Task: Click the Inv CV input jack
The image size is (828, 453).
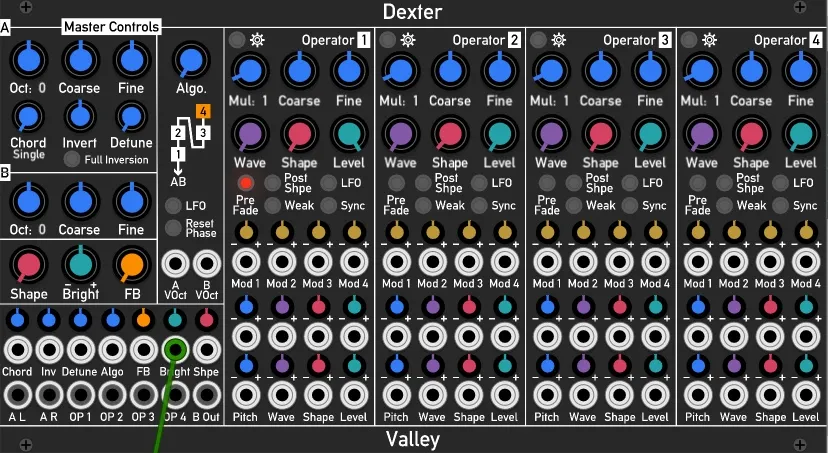Action: (49, 350)
